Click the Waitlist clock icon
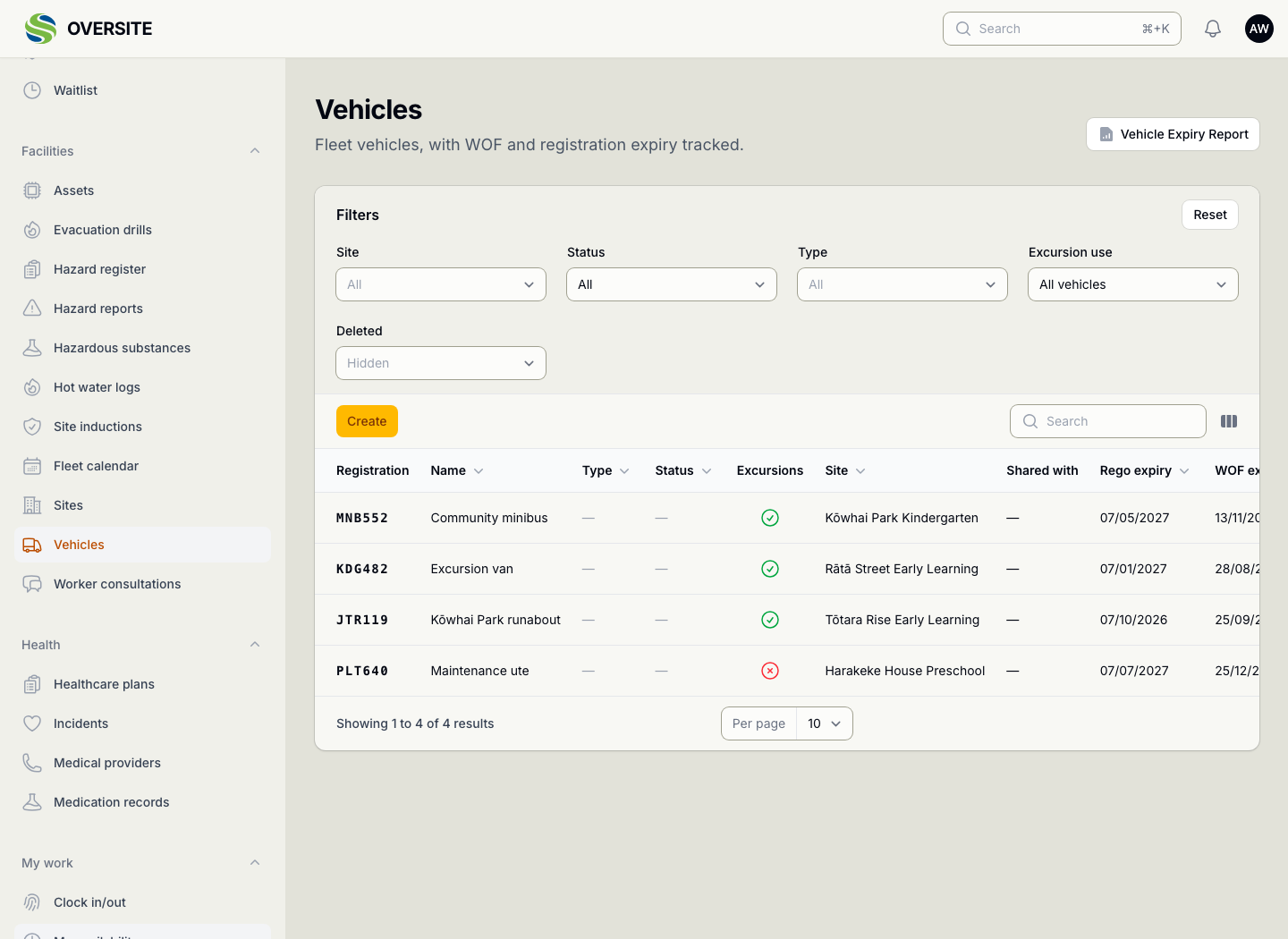1288x939 pixels. point(32,90)
